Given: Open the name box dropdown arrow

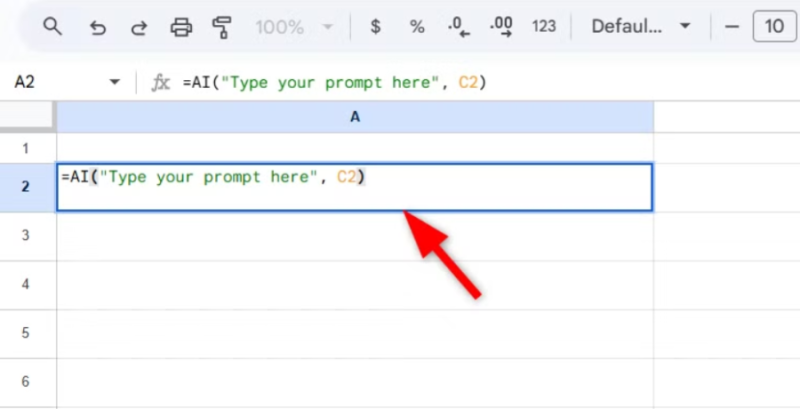Looking at the screenshot, I should 114,83.
